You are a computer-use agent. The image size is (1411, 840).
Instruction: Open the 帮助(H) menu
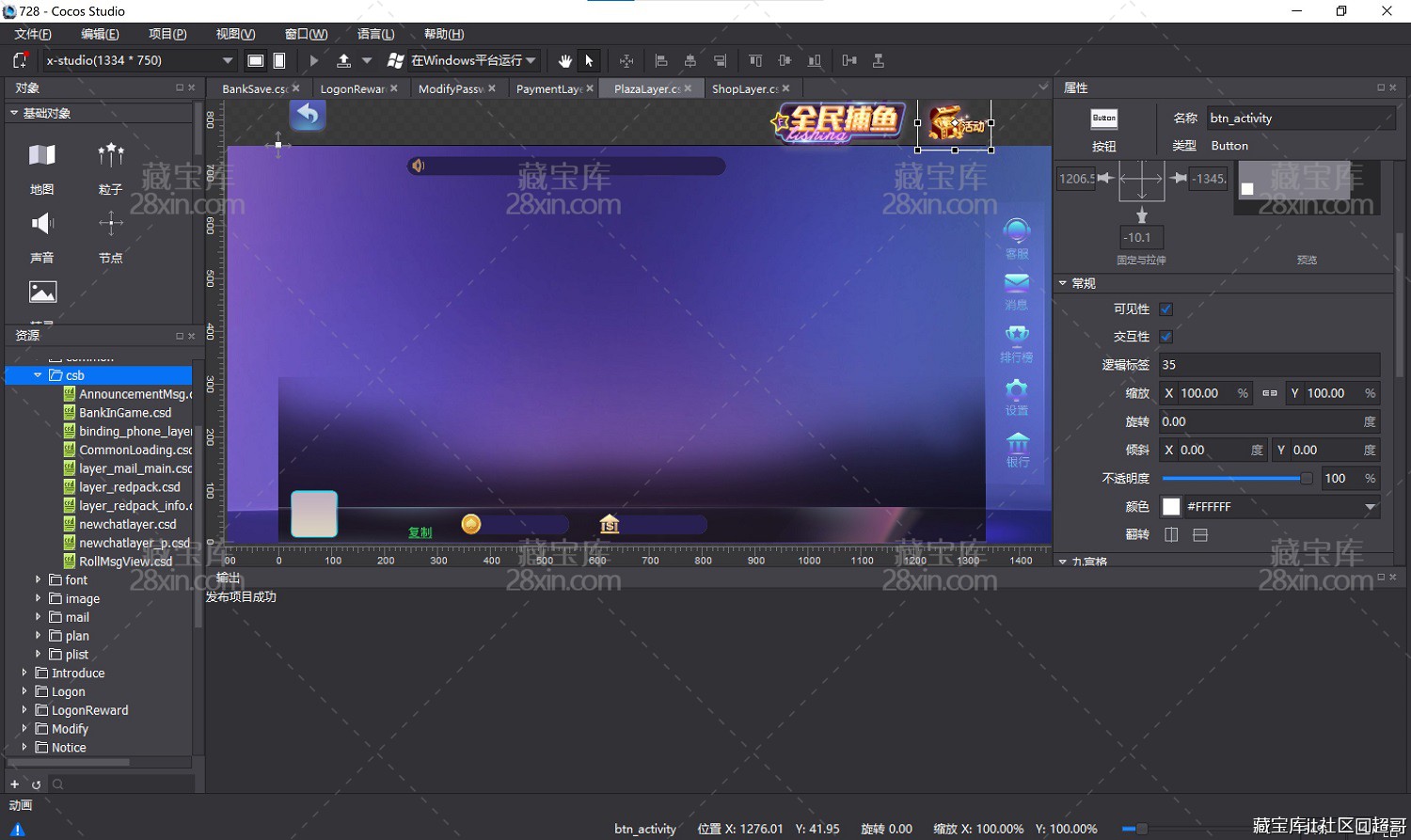coord(444,34)
